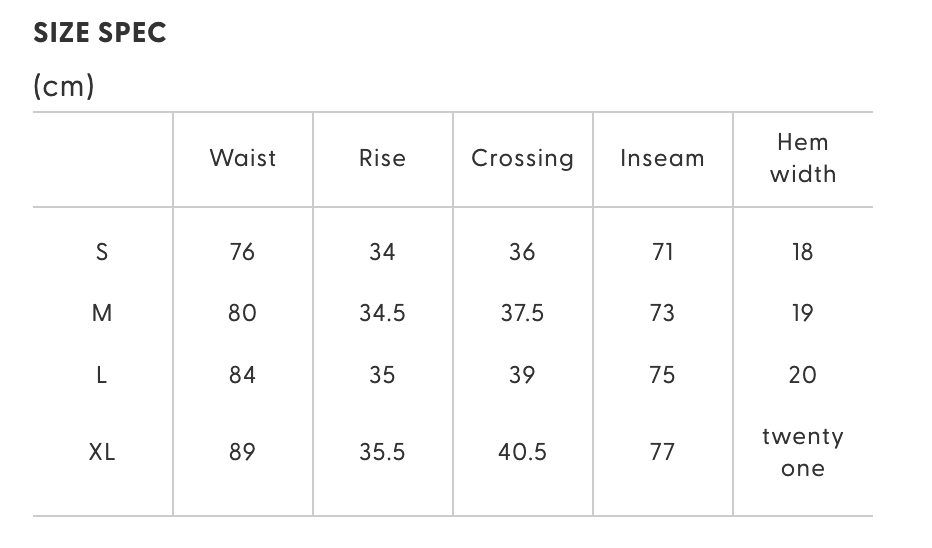Screen dimensions: 932x548
Task: Click waist value 76 for size S
Action: pos(242,252)
